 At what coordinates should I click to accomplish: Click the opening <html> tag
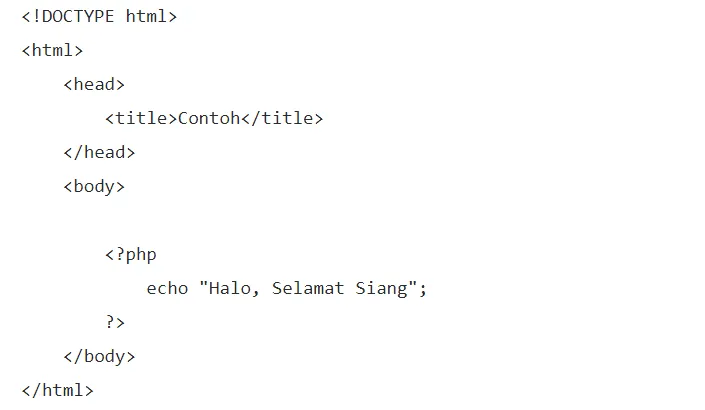point(52,51)
